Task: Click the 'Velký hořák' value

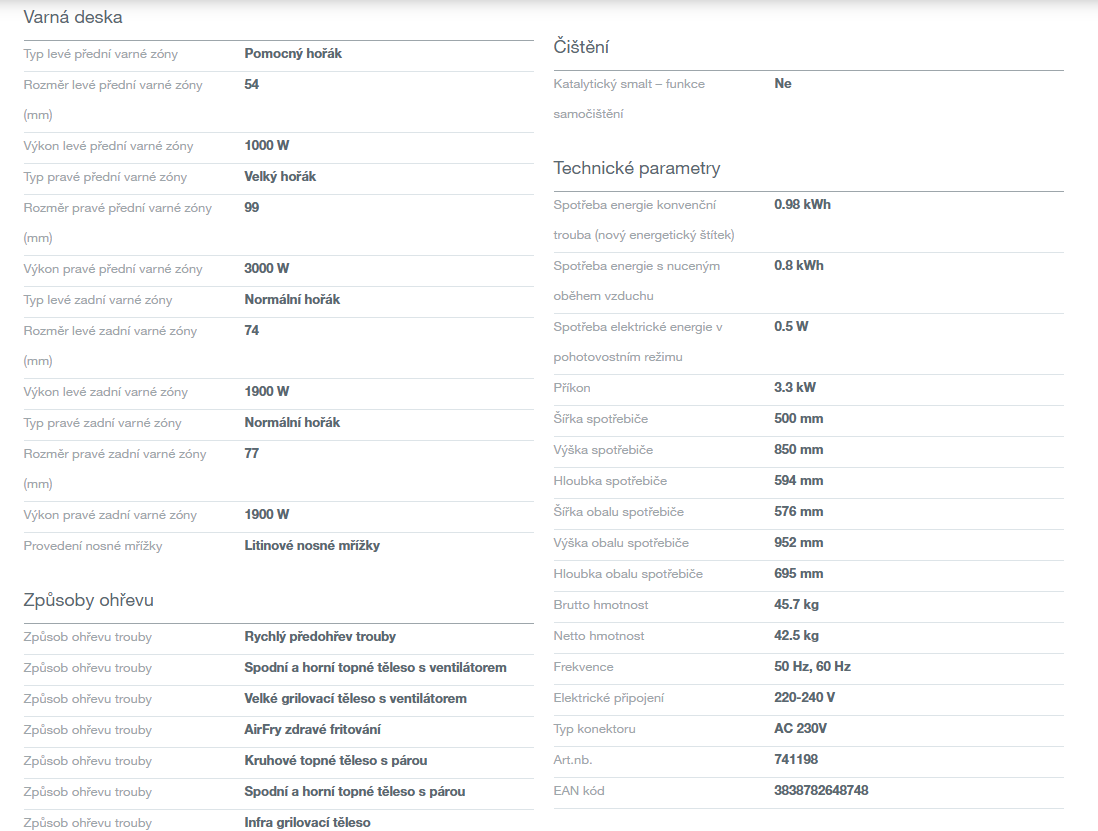Action: 280,177
